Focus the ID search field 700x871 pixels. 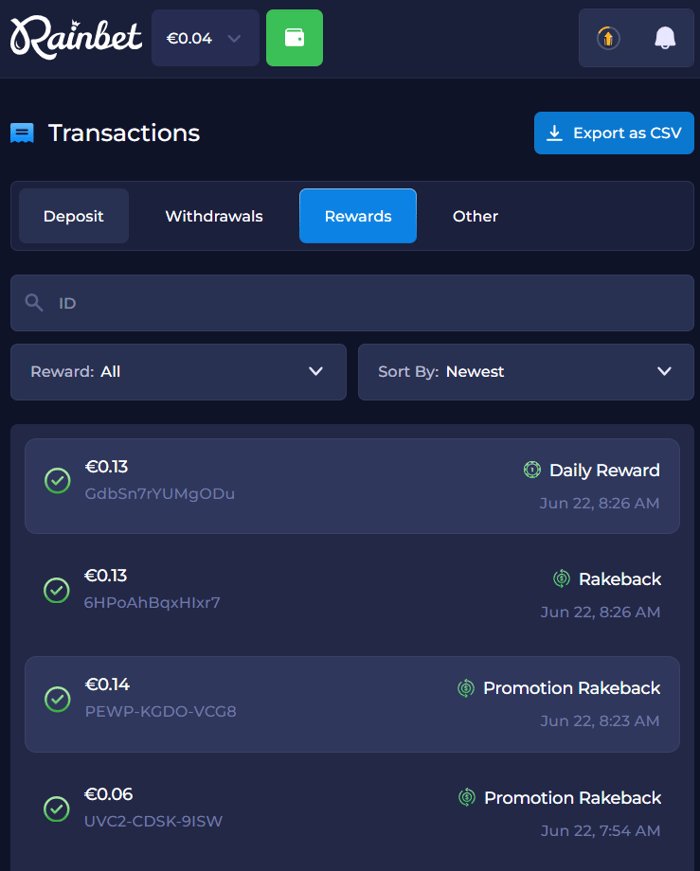click(x=352, y=303)
